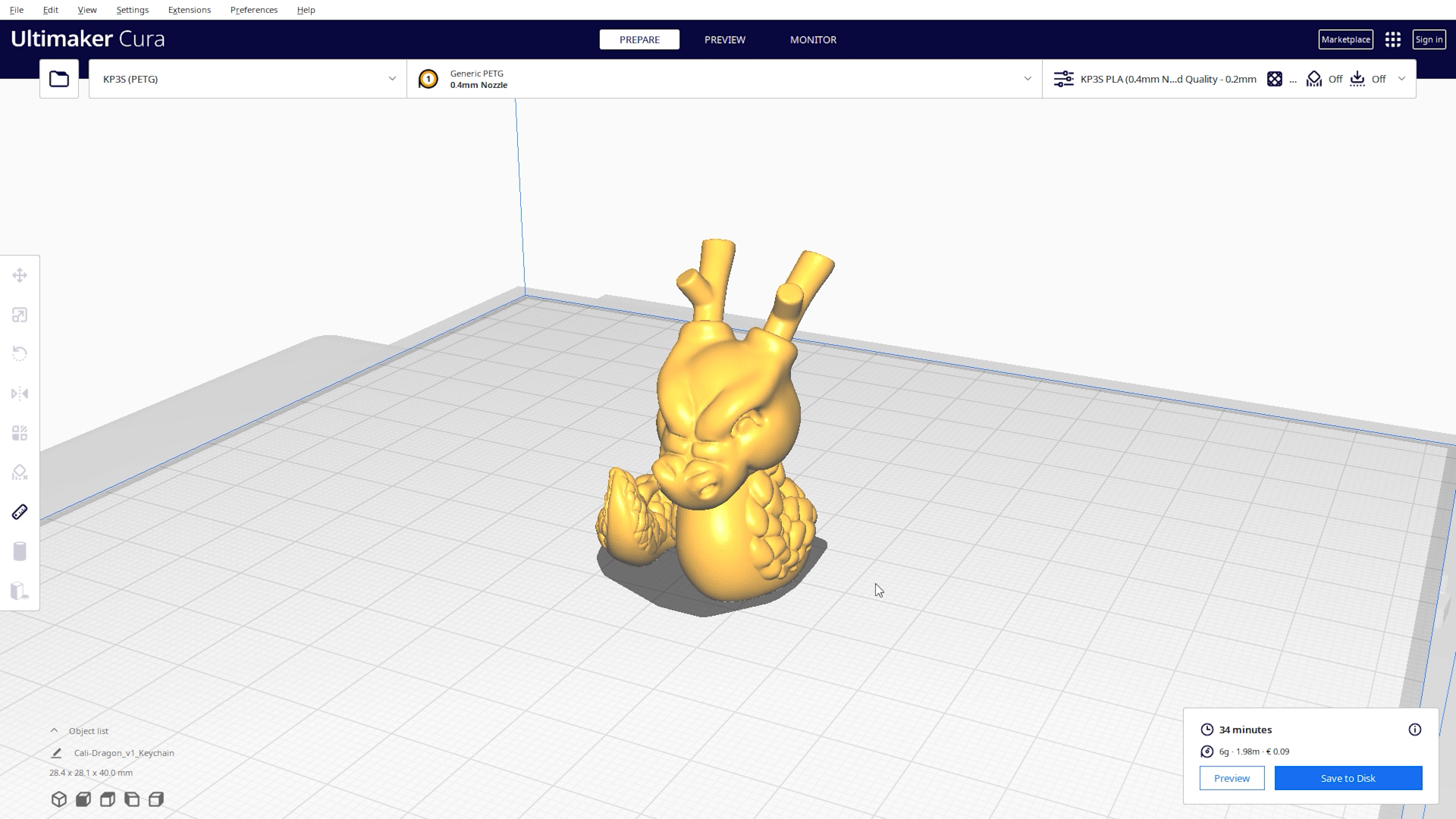Expand the KP3S (PETG) printer dropdown
The image size is (1456, 819).
coord(247,79)
